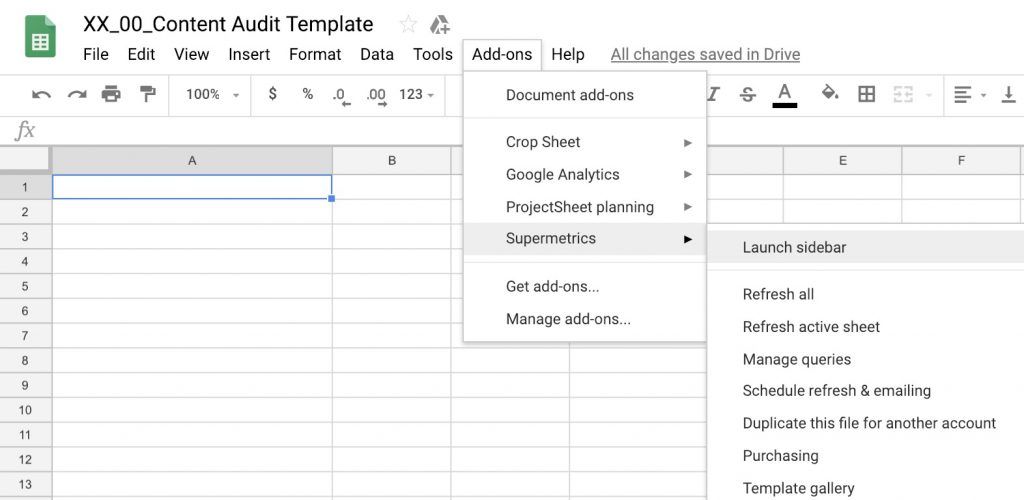Image resolution: width=1024 pixels, height=500 pixels.
Task: Select the Supermetrics menu entry
Action: coord(584,239)
